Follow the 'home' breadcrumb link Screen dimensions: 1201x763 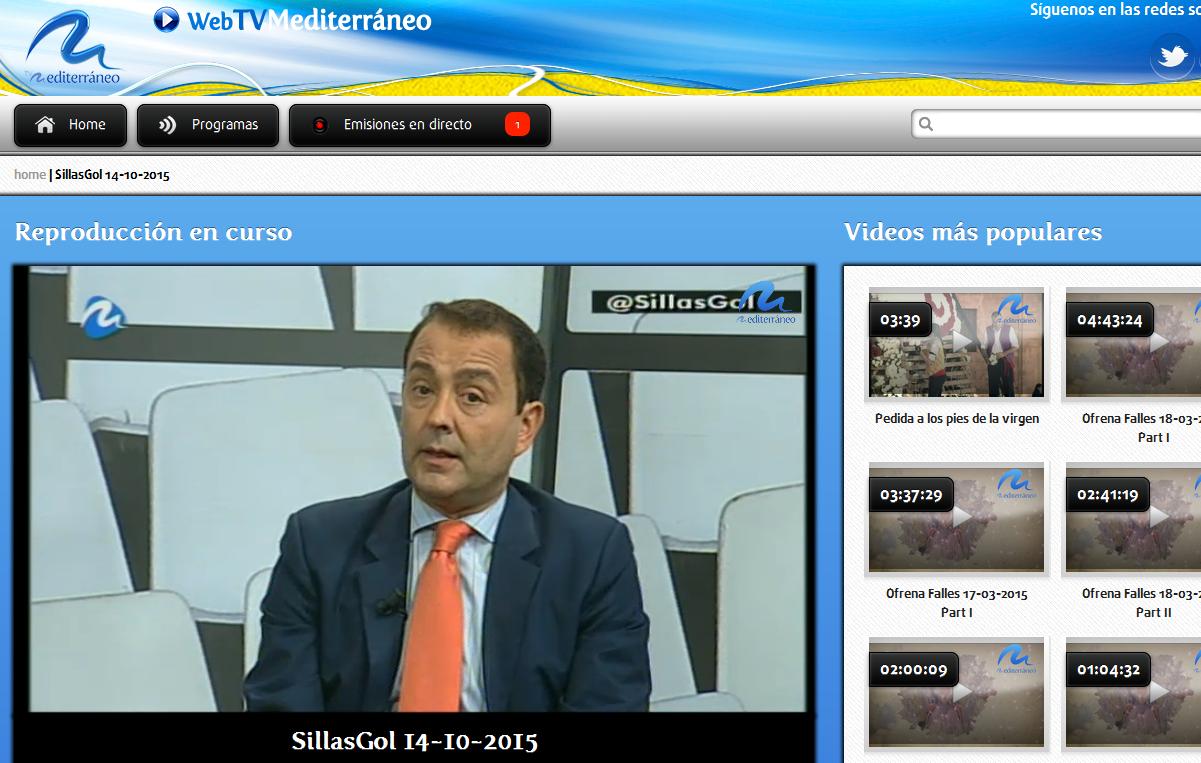[30, 174]
